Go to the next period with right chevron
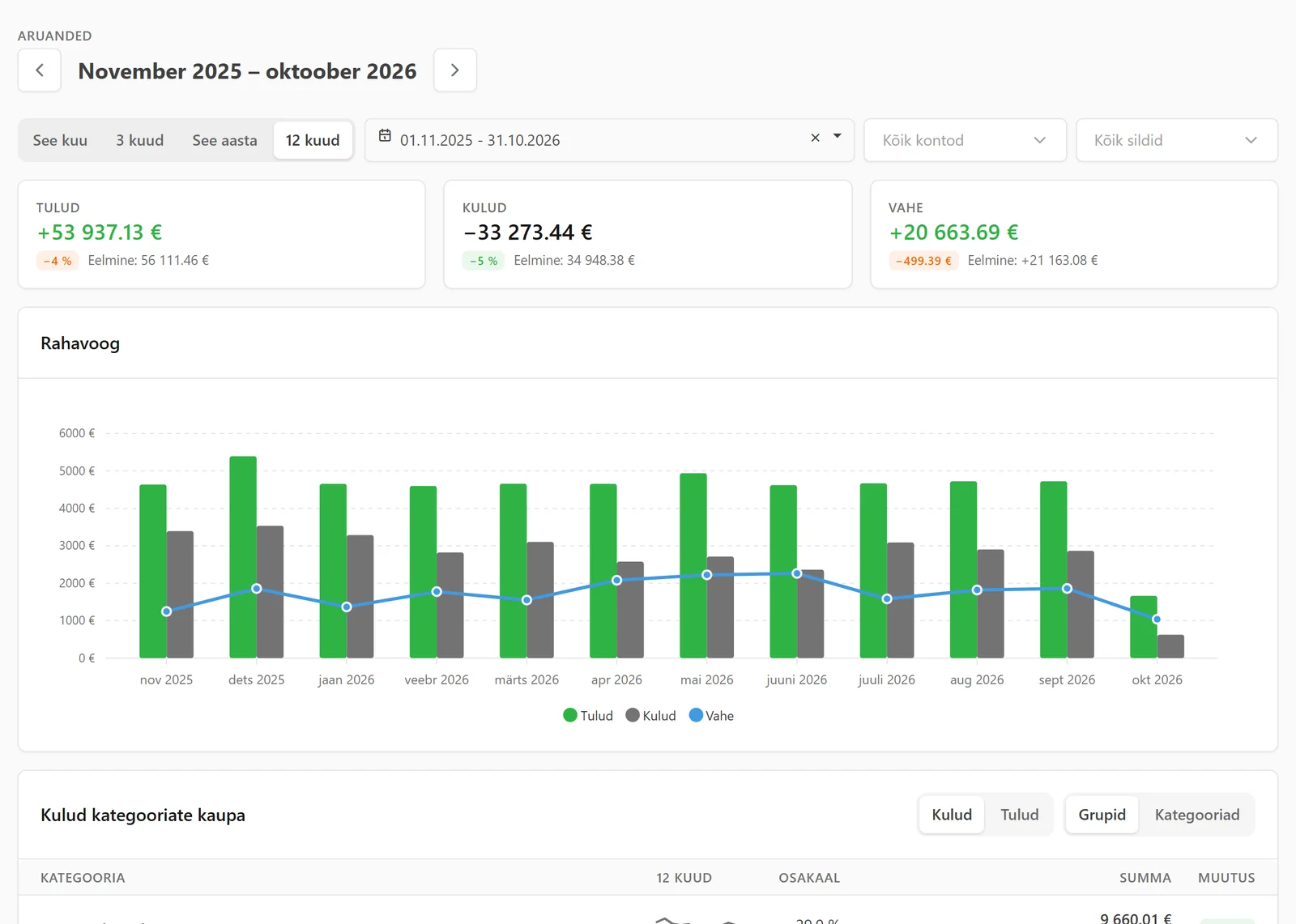Screen dimensions: 1296x924 pyautogui.click(x=455, y=70)
